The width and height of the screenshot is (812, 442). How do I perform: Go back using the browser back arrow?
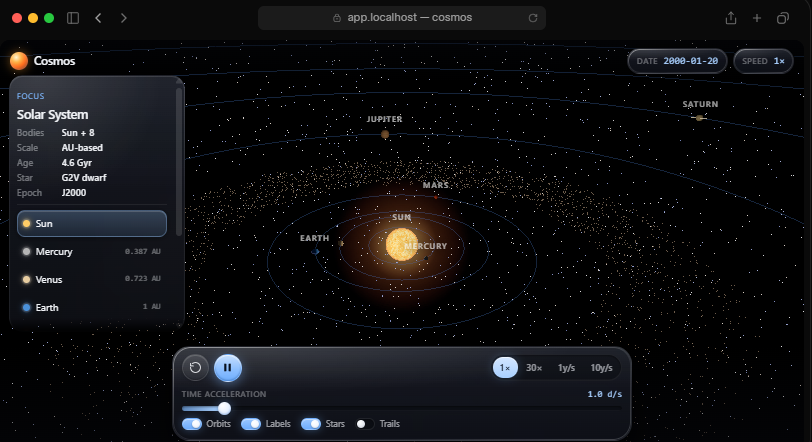[x=98, y=18]
